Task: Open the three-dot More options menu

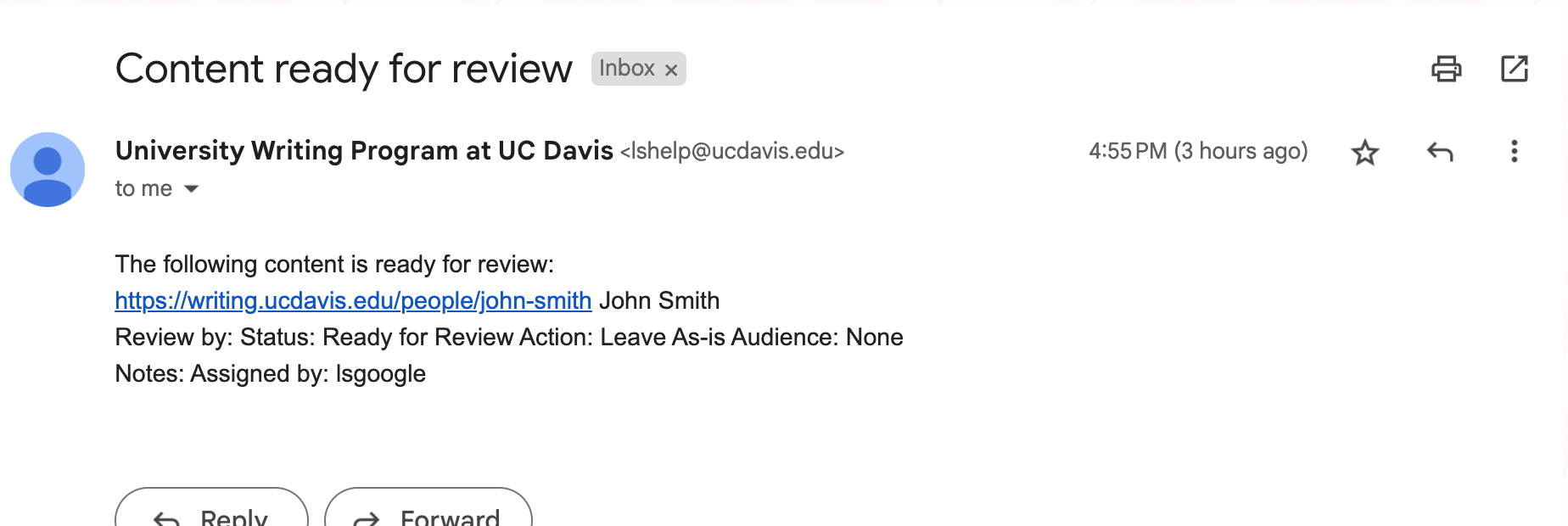Action: point(1515,152)
